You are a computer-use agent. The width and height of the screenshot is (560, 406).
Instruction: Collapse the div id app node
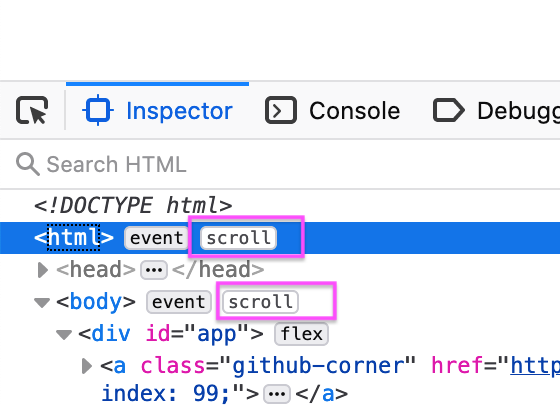point(64,335)
